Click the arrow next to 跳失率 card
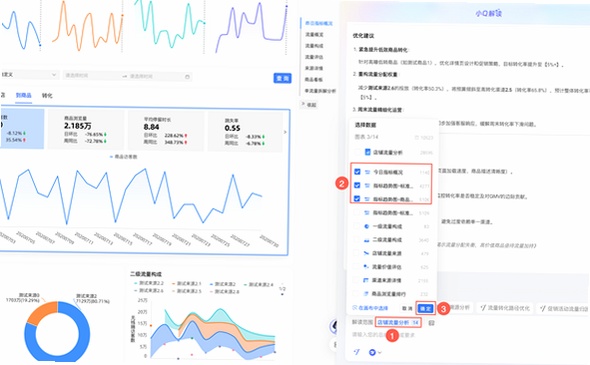The width and height of the screenshot is (590, 365). click(285, 132)
